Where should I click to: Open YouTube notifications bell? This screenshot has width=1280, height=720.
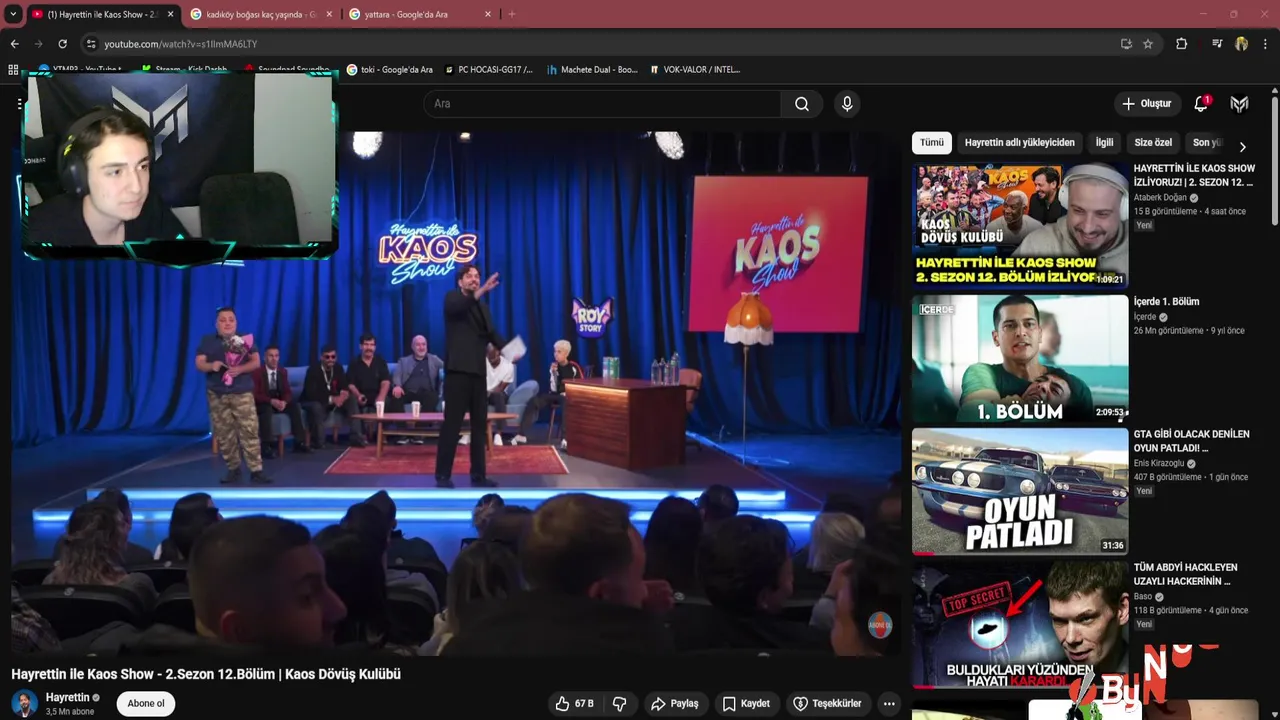pyautogui.click(x=1202, y=104)
